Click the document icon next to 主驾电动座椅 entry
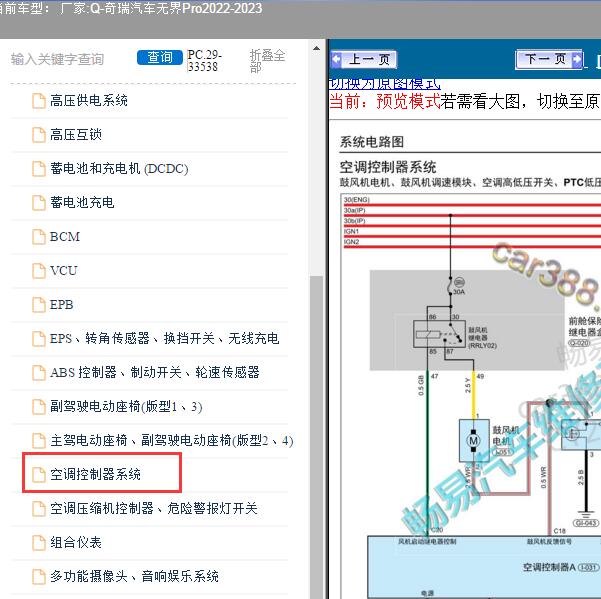The height and width of the screenshot is (599, 601). (38, 440)
